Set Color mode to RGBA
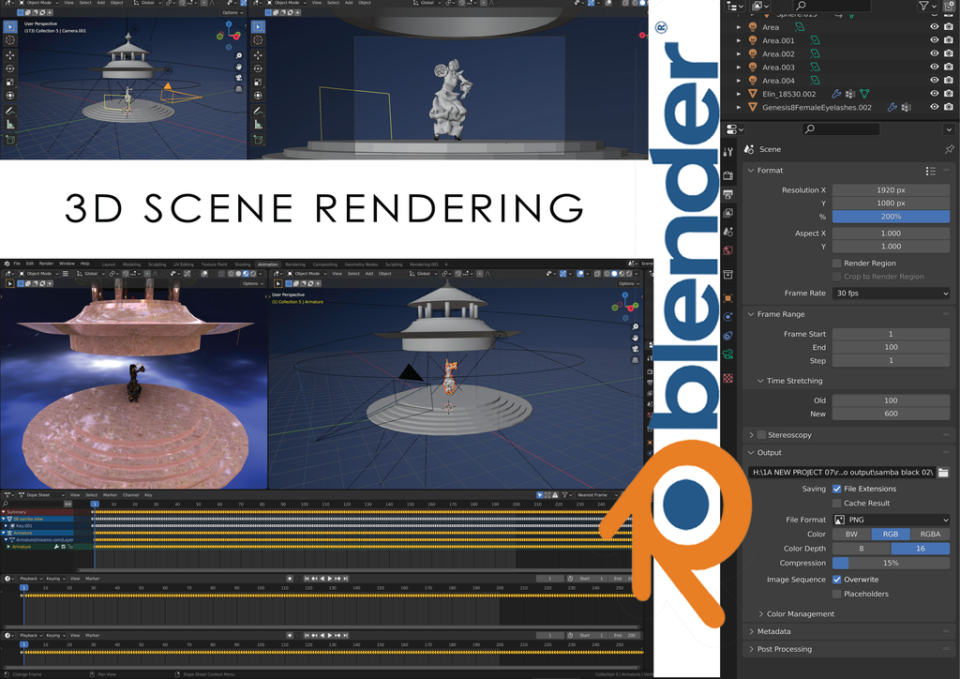Viewport: 960px width, 679px height. pos(930,534)
